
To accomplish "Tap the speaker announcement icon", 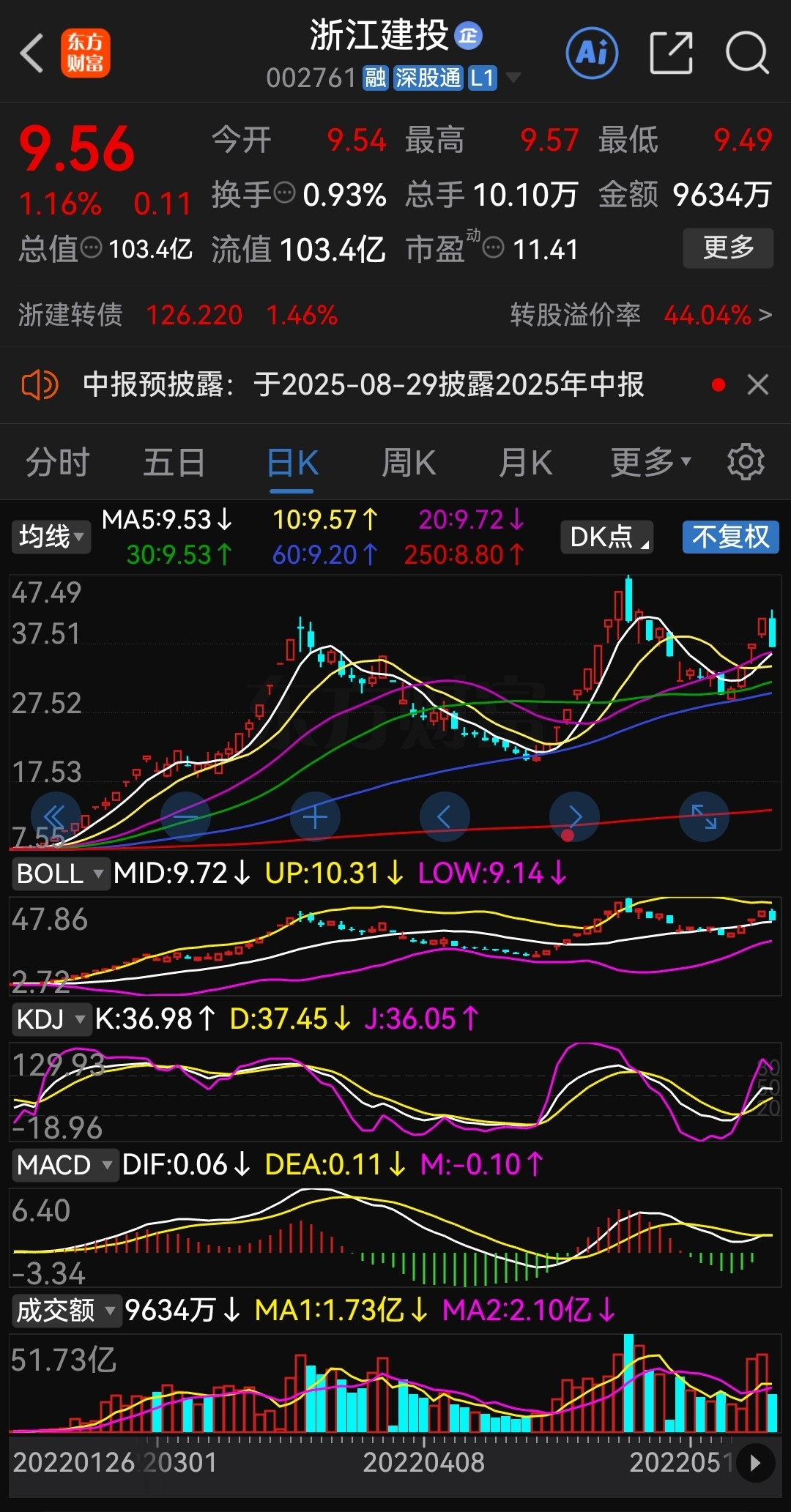I will (x=40, y=384).
